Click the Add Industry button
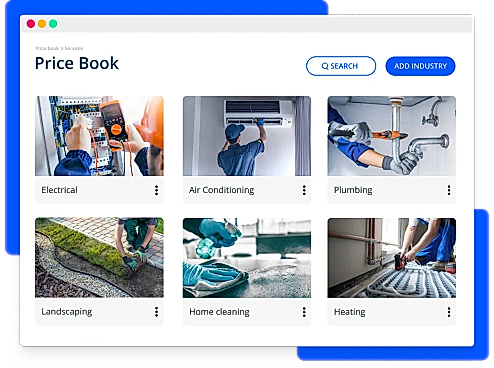This screenshot has width=494, height=368. 420,66
